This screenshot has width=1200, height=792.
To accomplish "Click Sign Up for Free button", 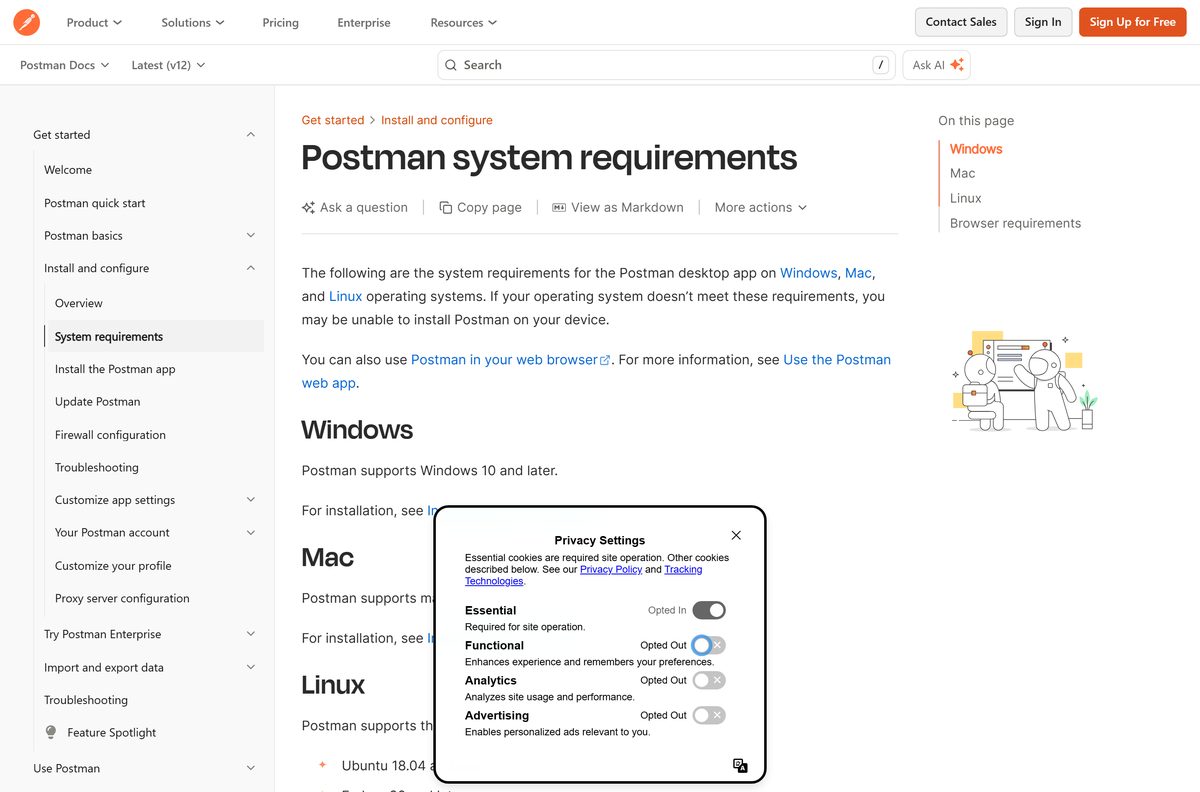I will [1132, 22].
